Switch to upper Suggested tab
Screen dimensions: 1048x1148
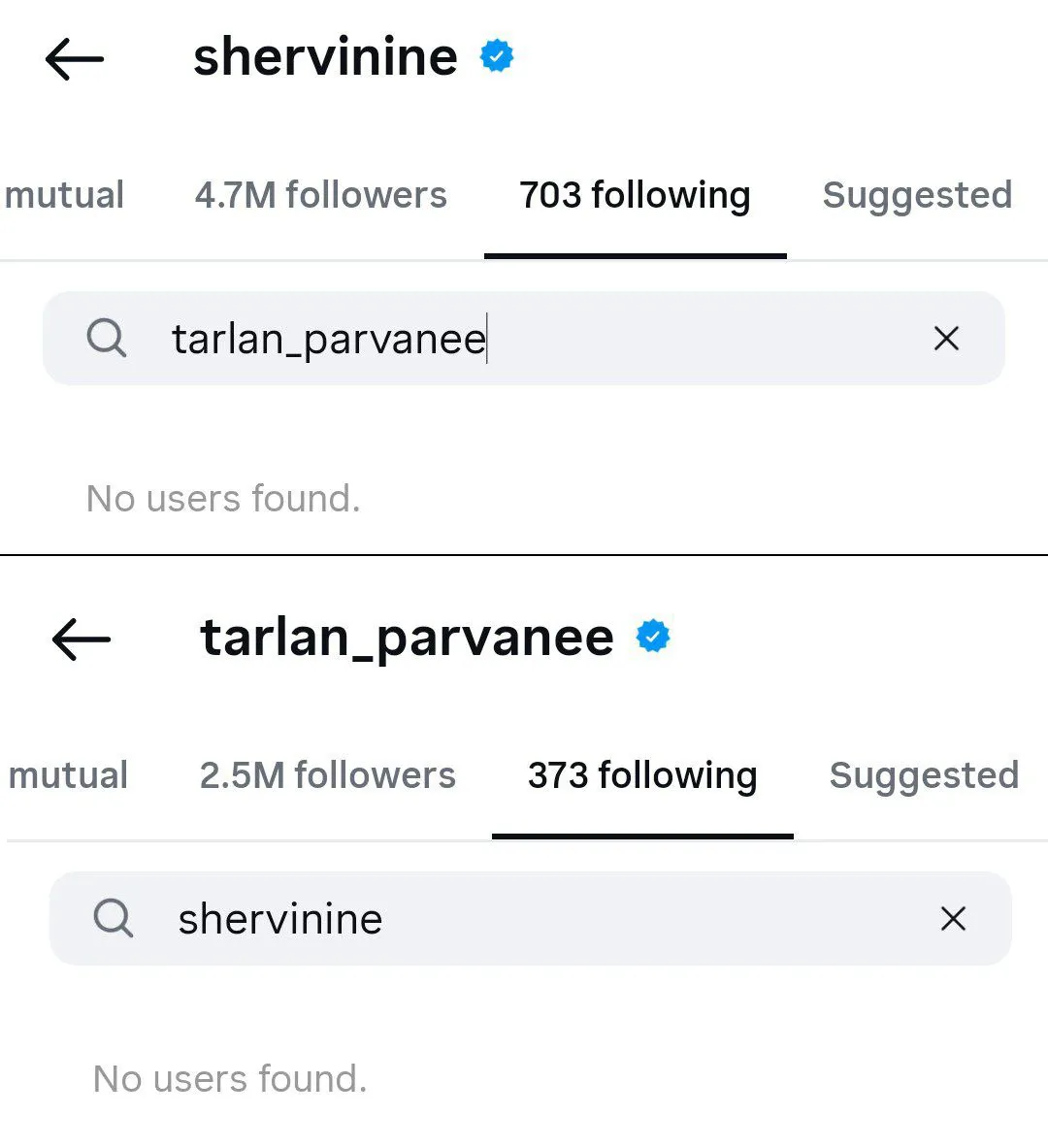[917, 195]
